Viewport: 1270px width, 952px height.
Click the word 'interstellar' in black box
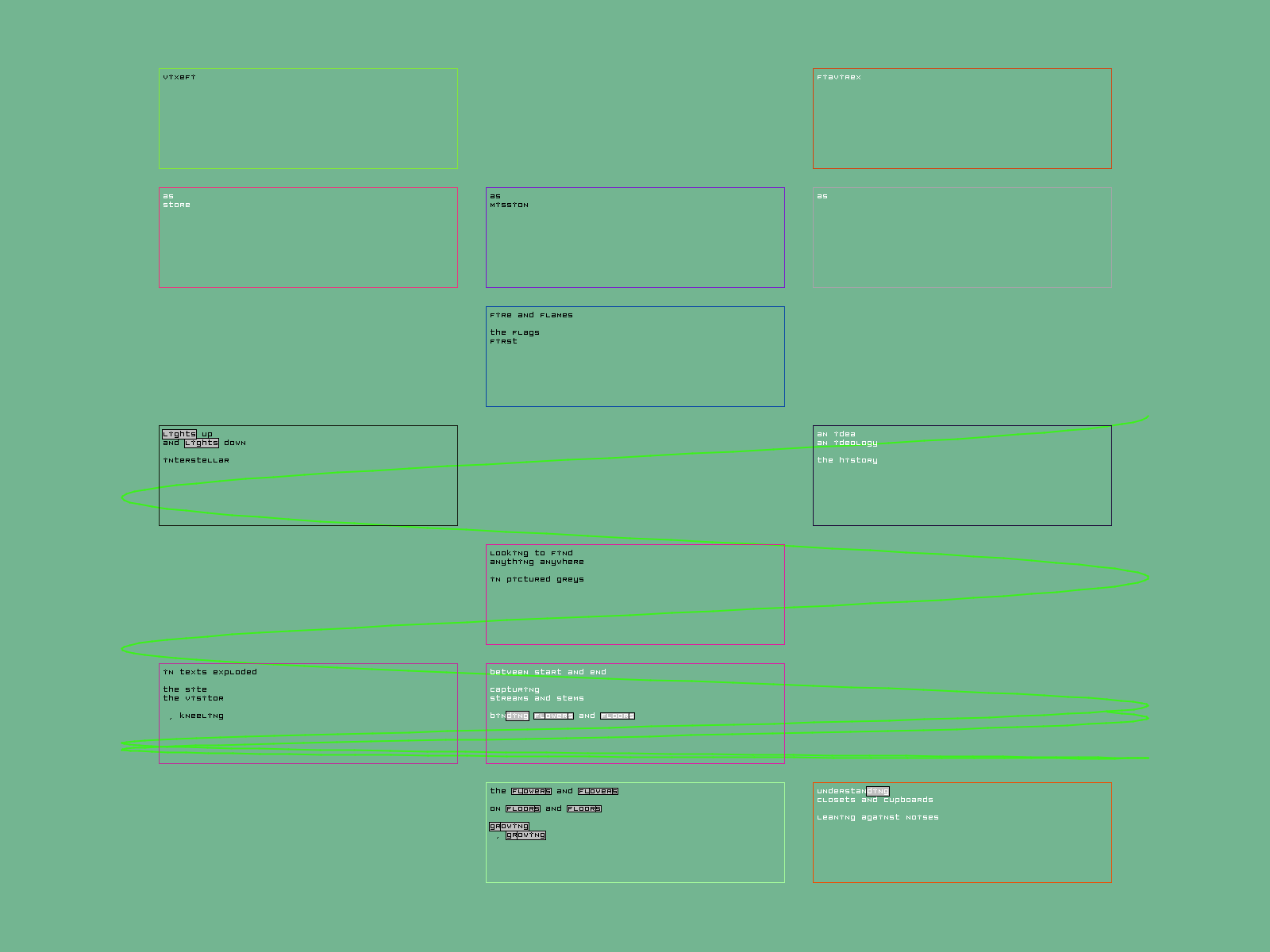tap(196, 460)
